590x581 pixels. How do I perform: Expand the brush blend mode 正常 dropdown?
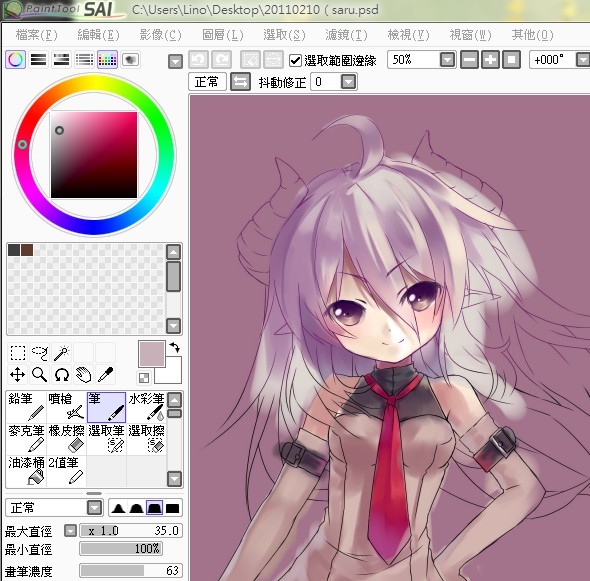coord(94,508)
